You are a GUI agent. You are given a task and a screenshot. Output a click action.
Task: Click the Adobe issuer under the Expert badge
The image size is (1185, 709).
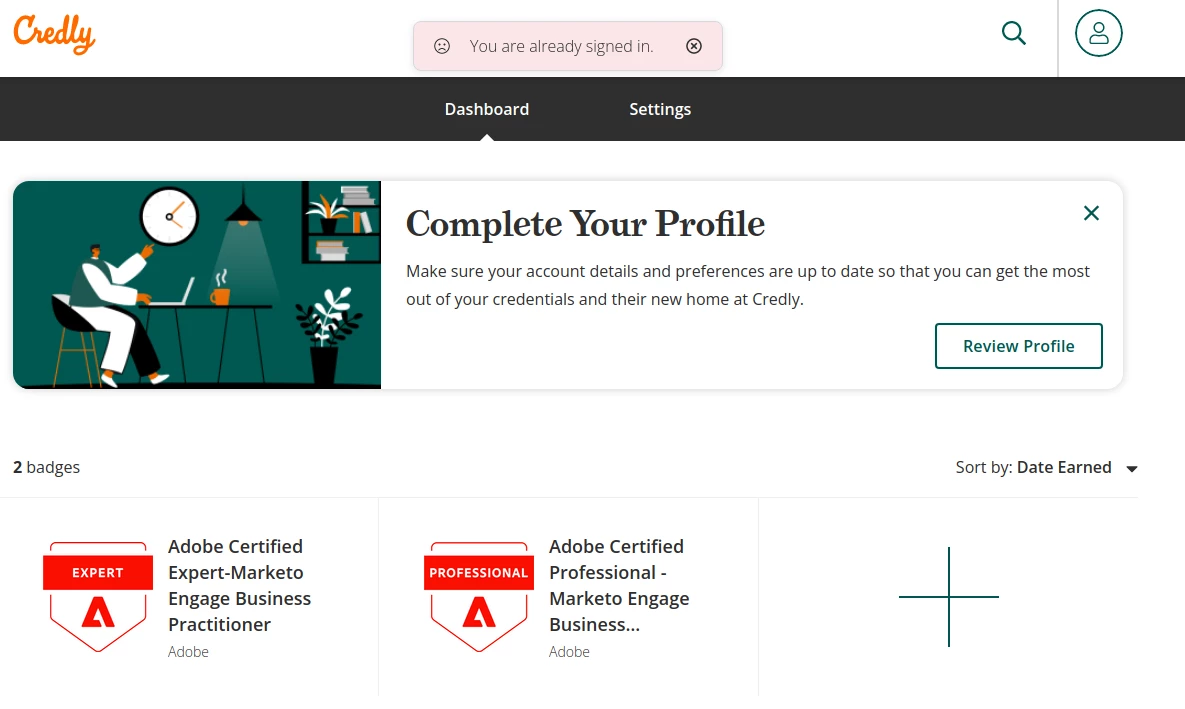pyautogui.click(x=188, y=652)
